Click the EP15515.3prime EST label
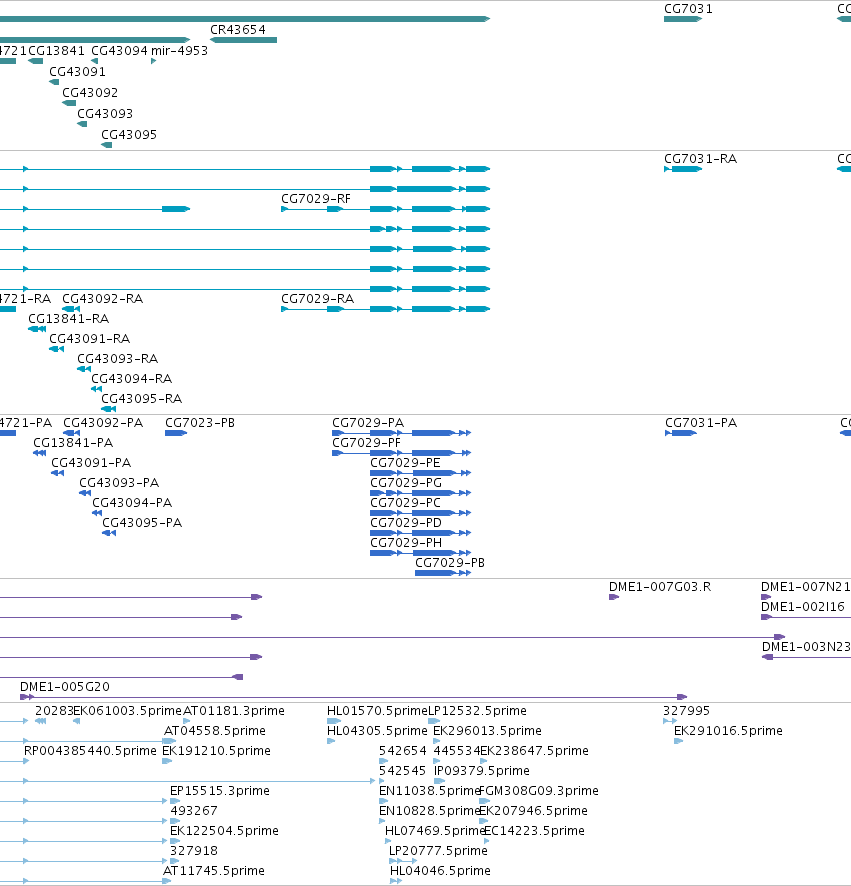The width and height of the screenshot is (851, 886). [x=220, y=791]
